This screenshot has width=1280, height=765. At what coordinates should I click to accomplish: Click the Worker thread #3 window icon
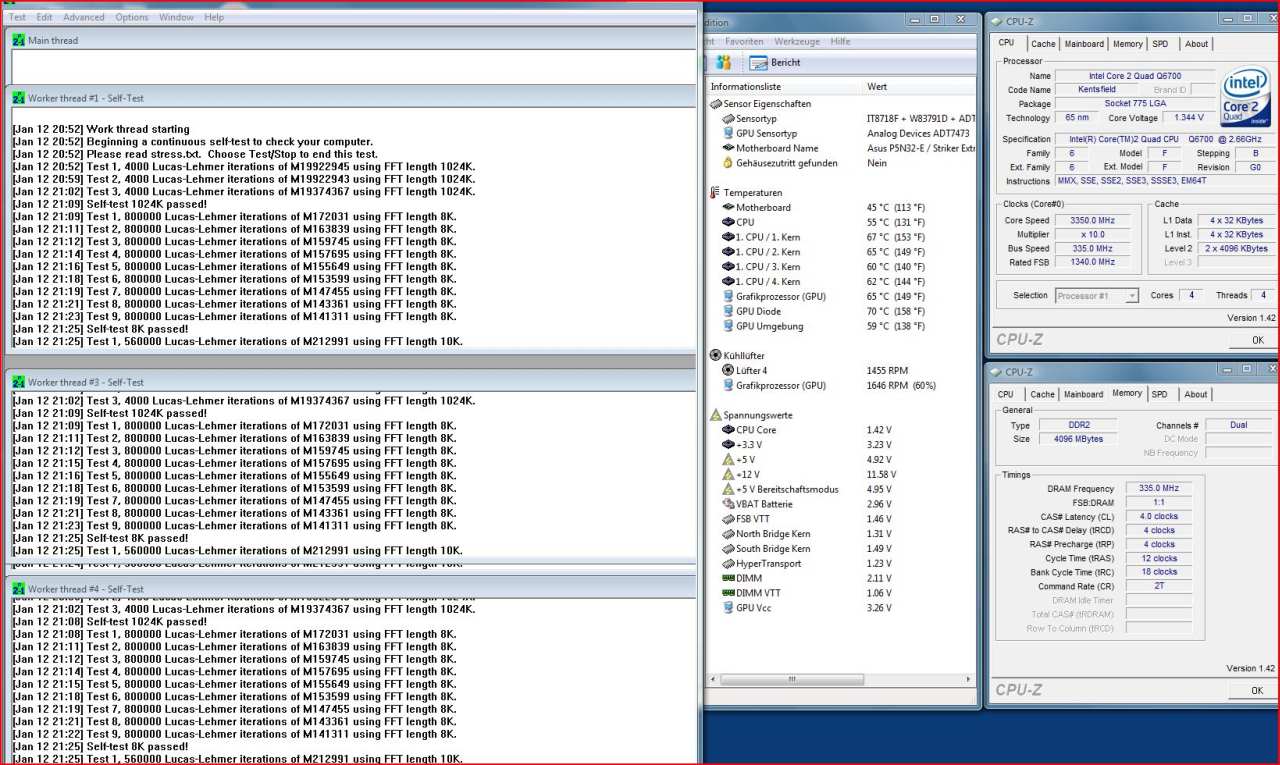(18, 382)
